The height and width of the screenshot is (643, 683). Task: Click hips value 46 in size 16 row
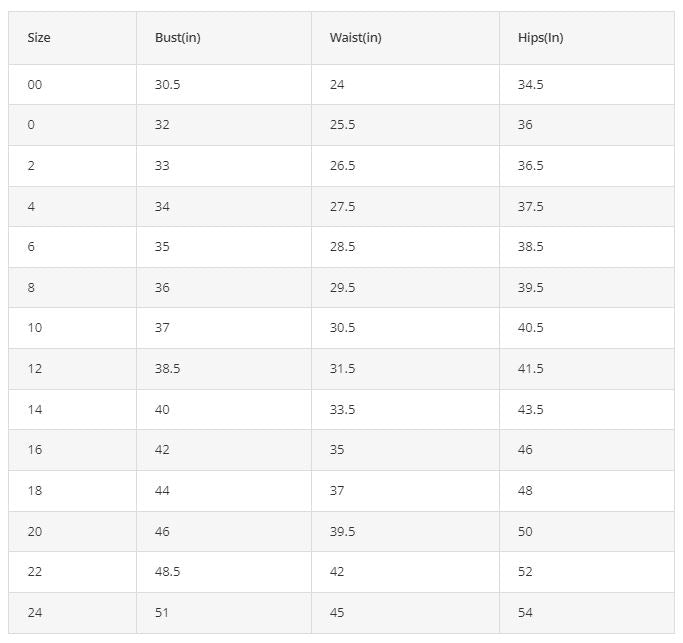click(525, 450)
